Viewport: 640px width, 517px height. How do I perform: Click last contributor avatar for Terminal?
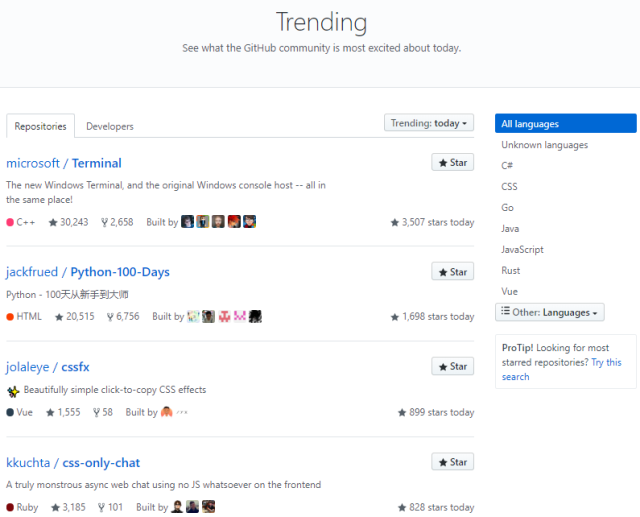click(249, 222)
